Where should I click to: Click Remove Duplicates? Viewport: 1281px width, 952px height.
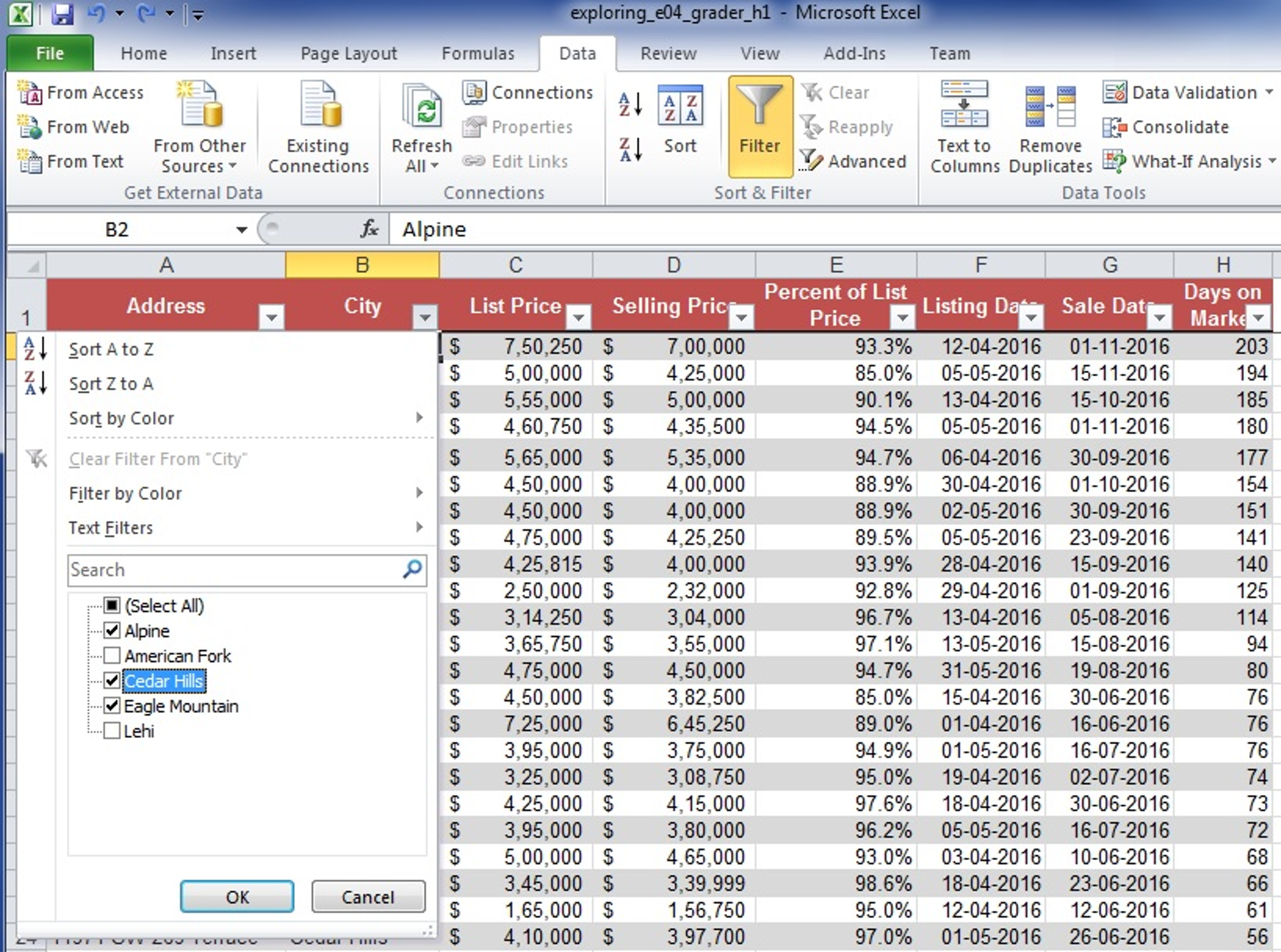tap(1050, 128)
